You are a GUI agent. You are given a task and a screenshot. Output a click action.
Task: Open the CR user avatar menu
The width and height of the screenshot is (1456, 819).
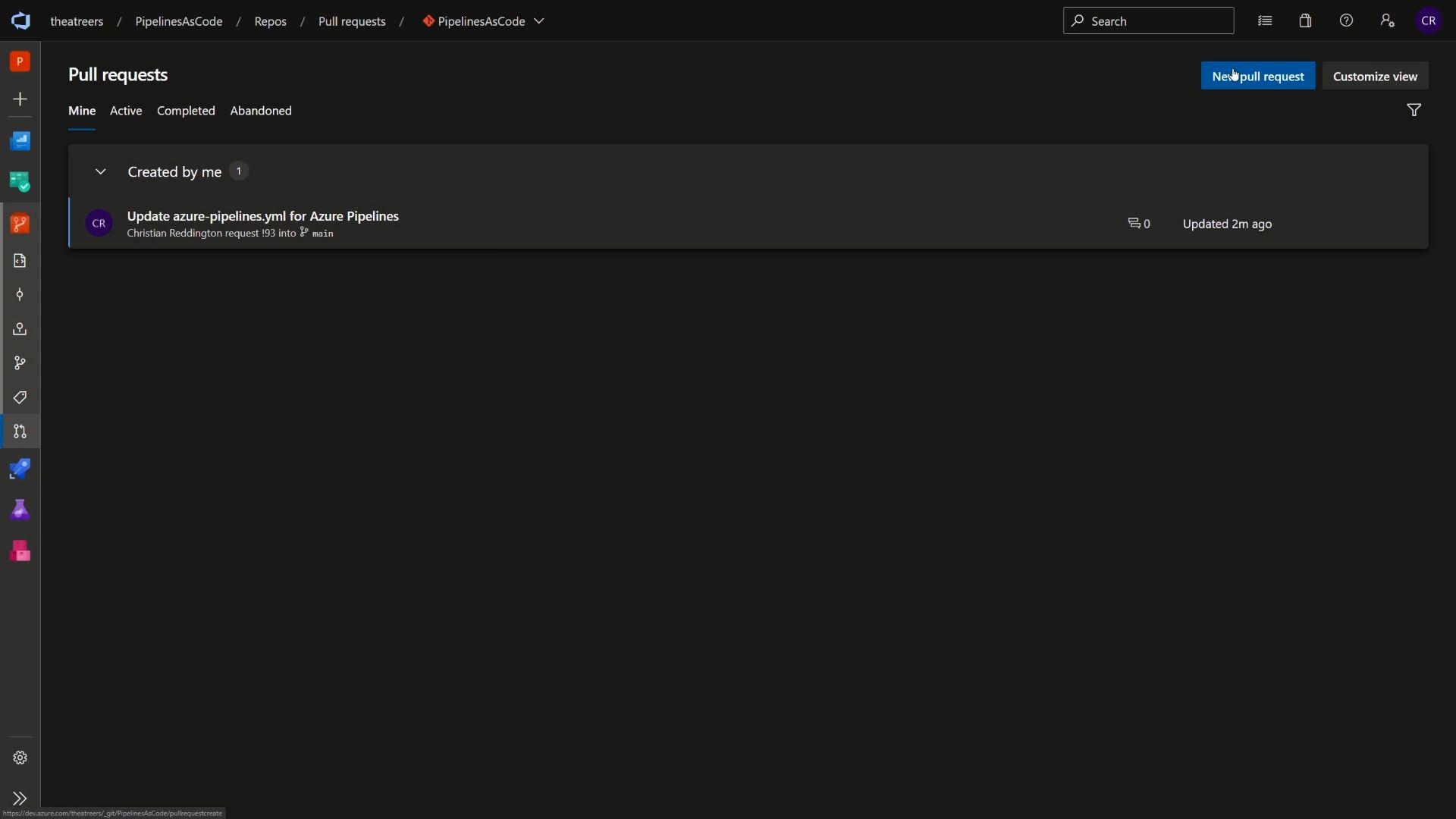click(x=1429, y=20)
